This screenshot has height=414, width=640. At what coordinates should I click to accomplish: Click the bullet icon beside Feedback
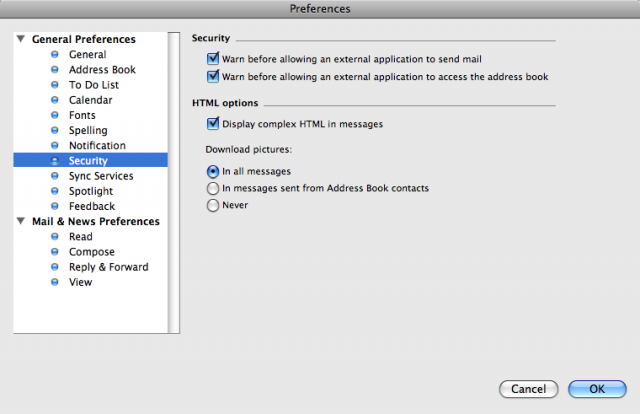coord(55,206)
